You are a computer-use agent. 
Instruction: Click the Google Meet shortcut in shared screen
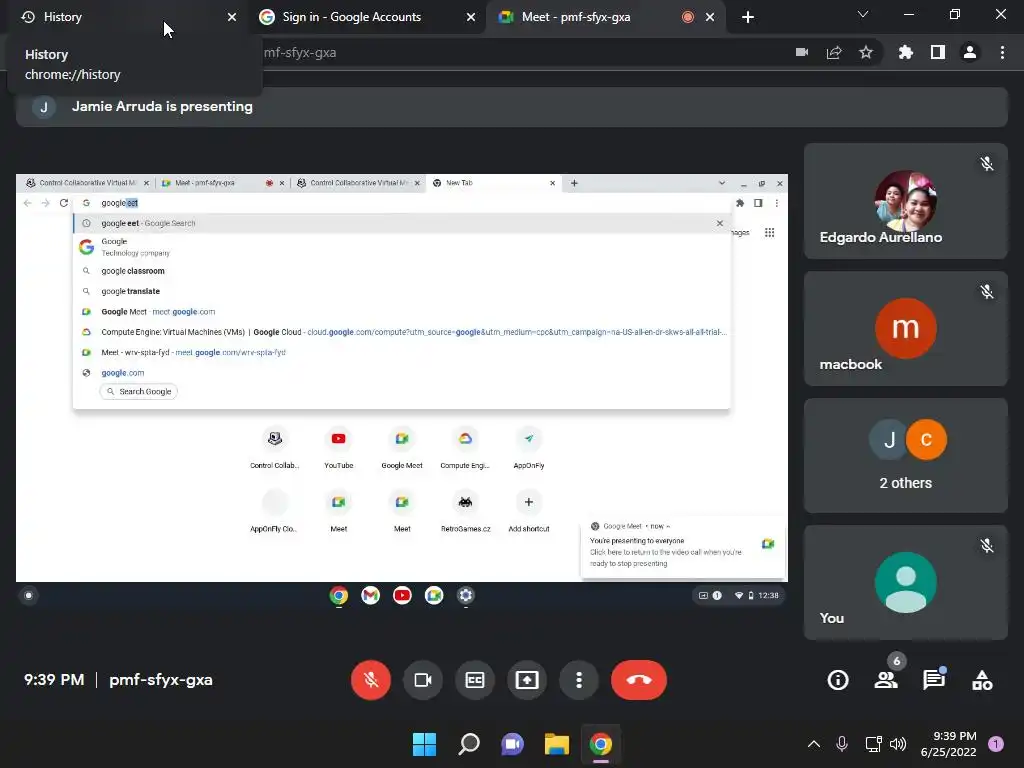pyautogui.click(x=402, y=448)
